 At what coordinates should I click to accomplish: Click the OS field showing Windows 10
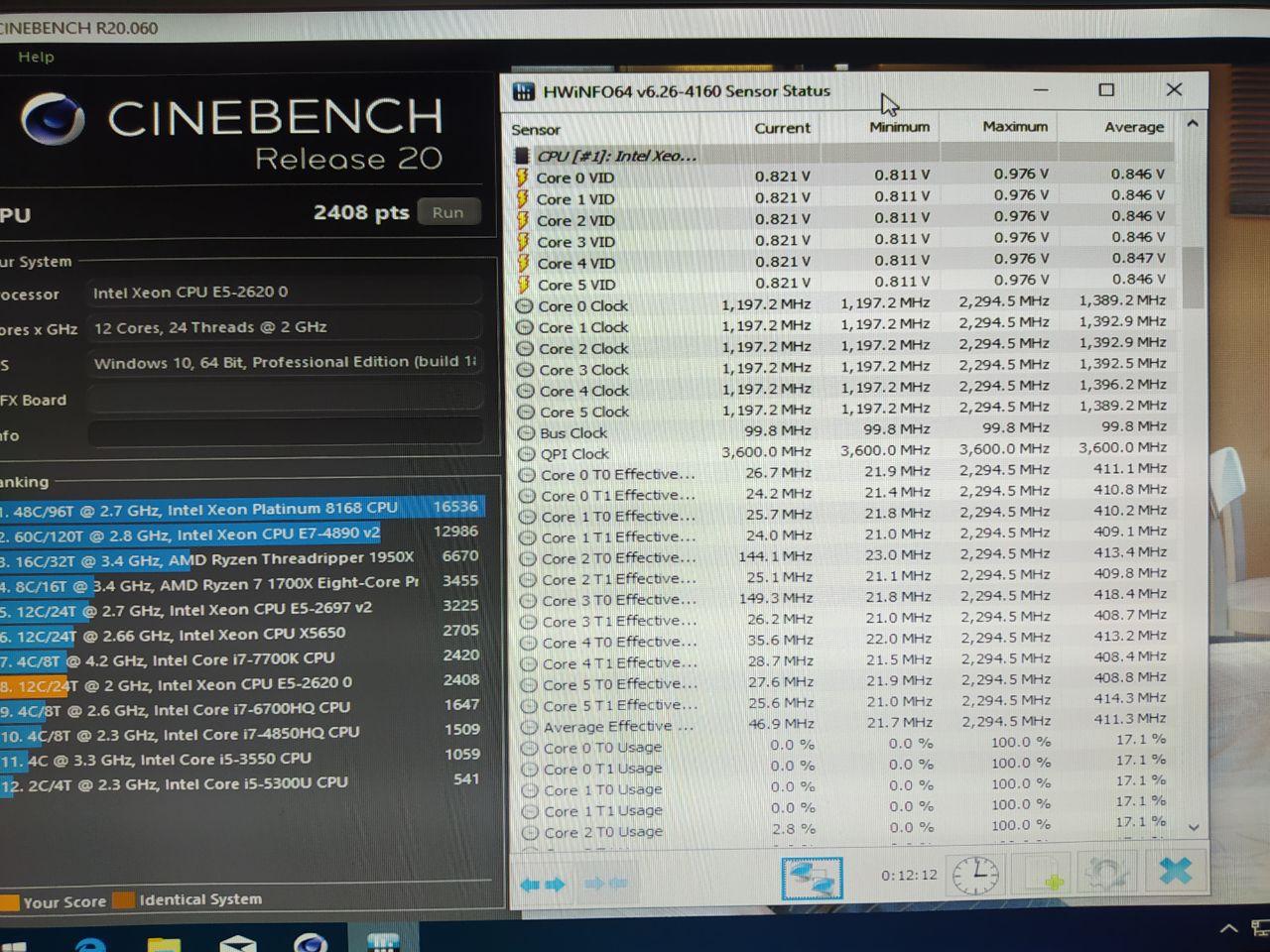(x=285, y=363)
